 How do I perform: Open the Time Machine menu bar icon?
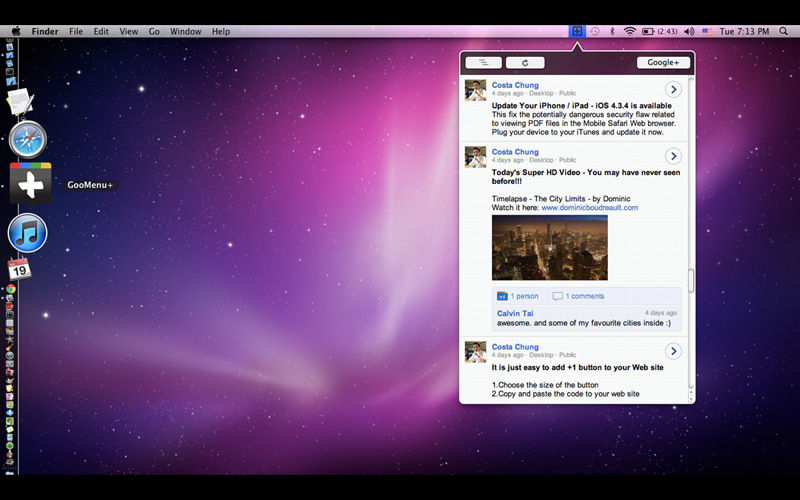tap(595, 31)
